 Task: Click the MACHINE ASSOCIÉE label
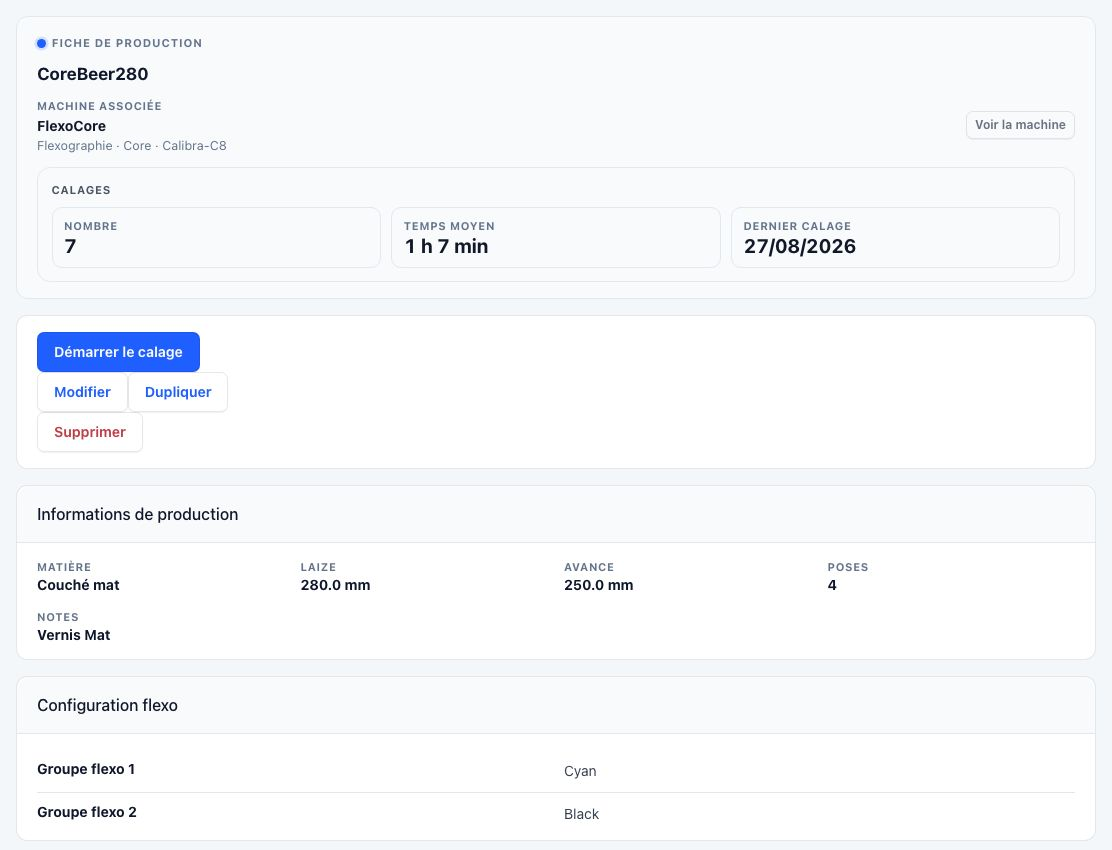(x=99, y=106)
